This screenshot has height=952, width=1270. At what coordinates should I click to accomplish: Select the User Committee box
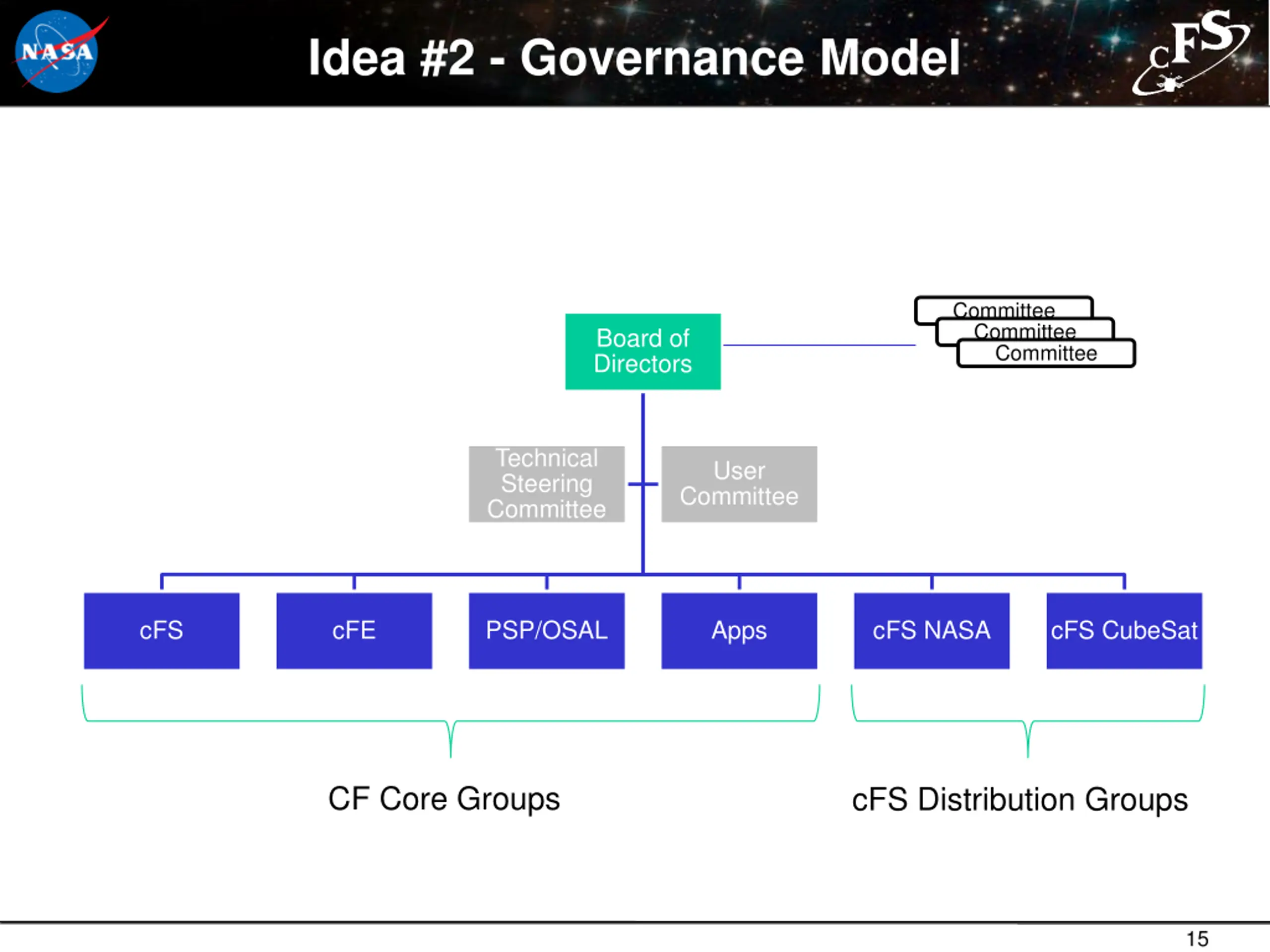tap(739, 484)
